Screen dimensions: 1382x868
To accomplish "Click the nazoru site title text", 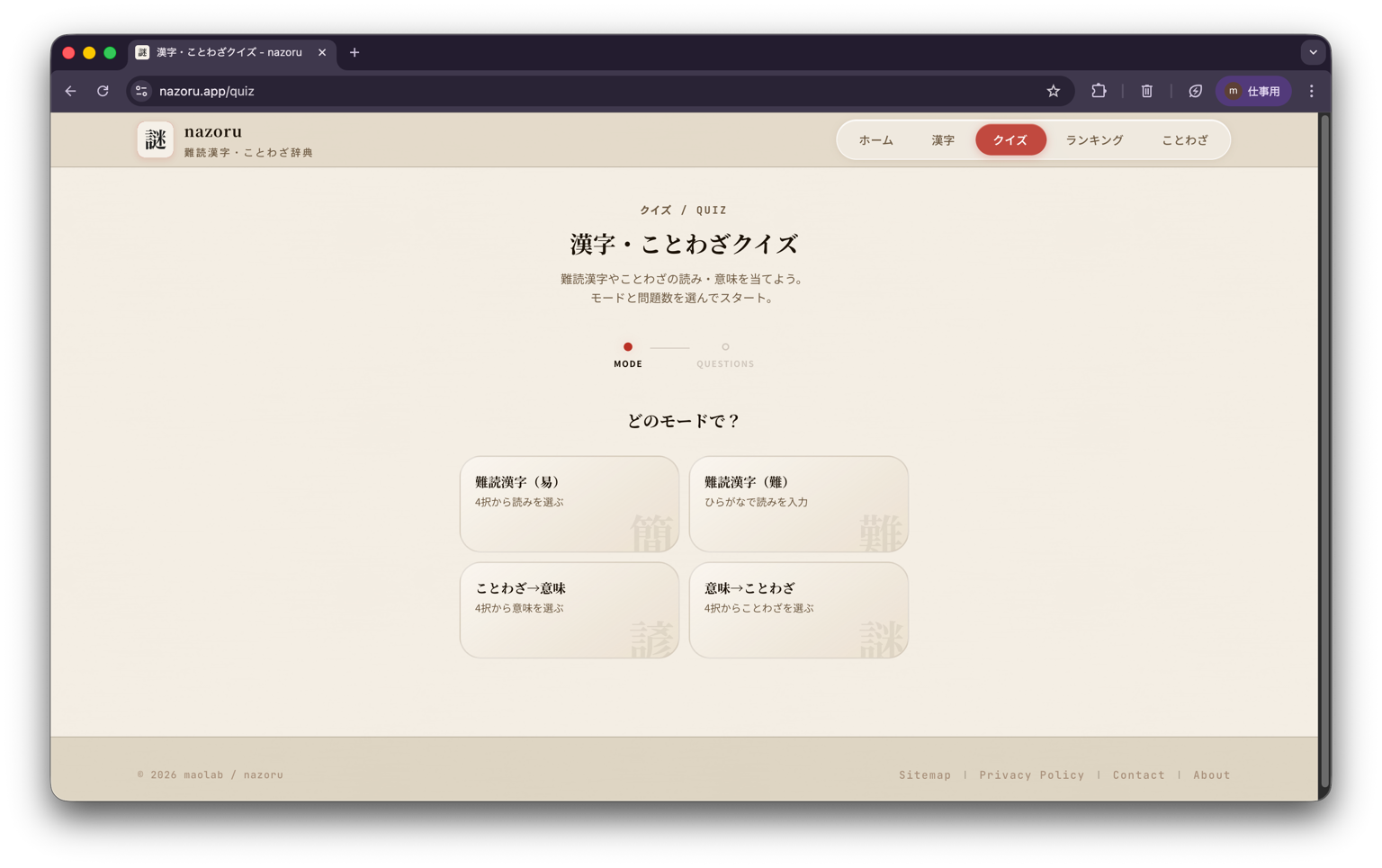I will 213,131.
